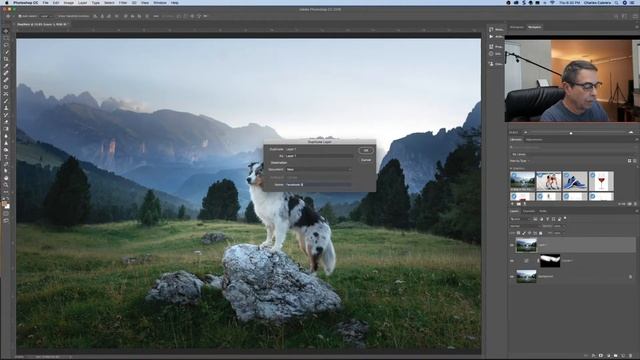Open the Layer menu
The height and width of the screenshot is (360, 640).
[82, 2]
